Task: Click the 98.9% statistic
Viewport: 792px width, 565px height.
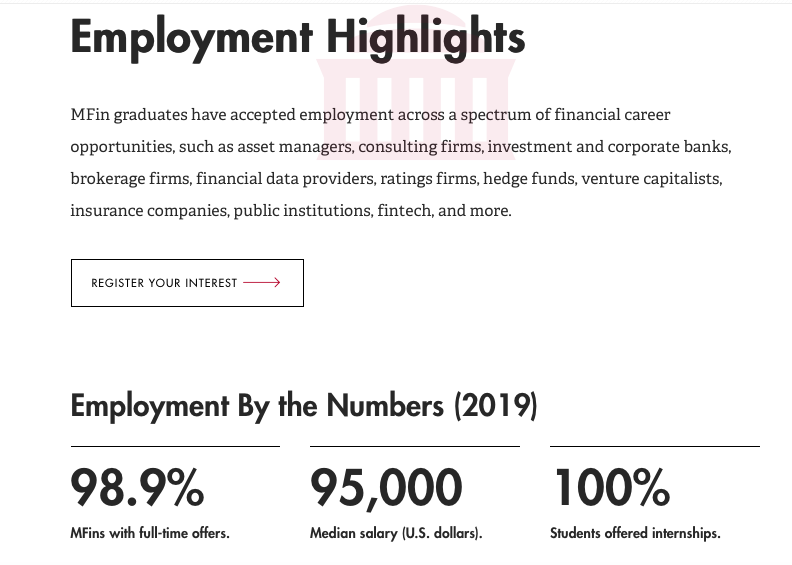Action: pyautogui.click(x=137, y=488)
